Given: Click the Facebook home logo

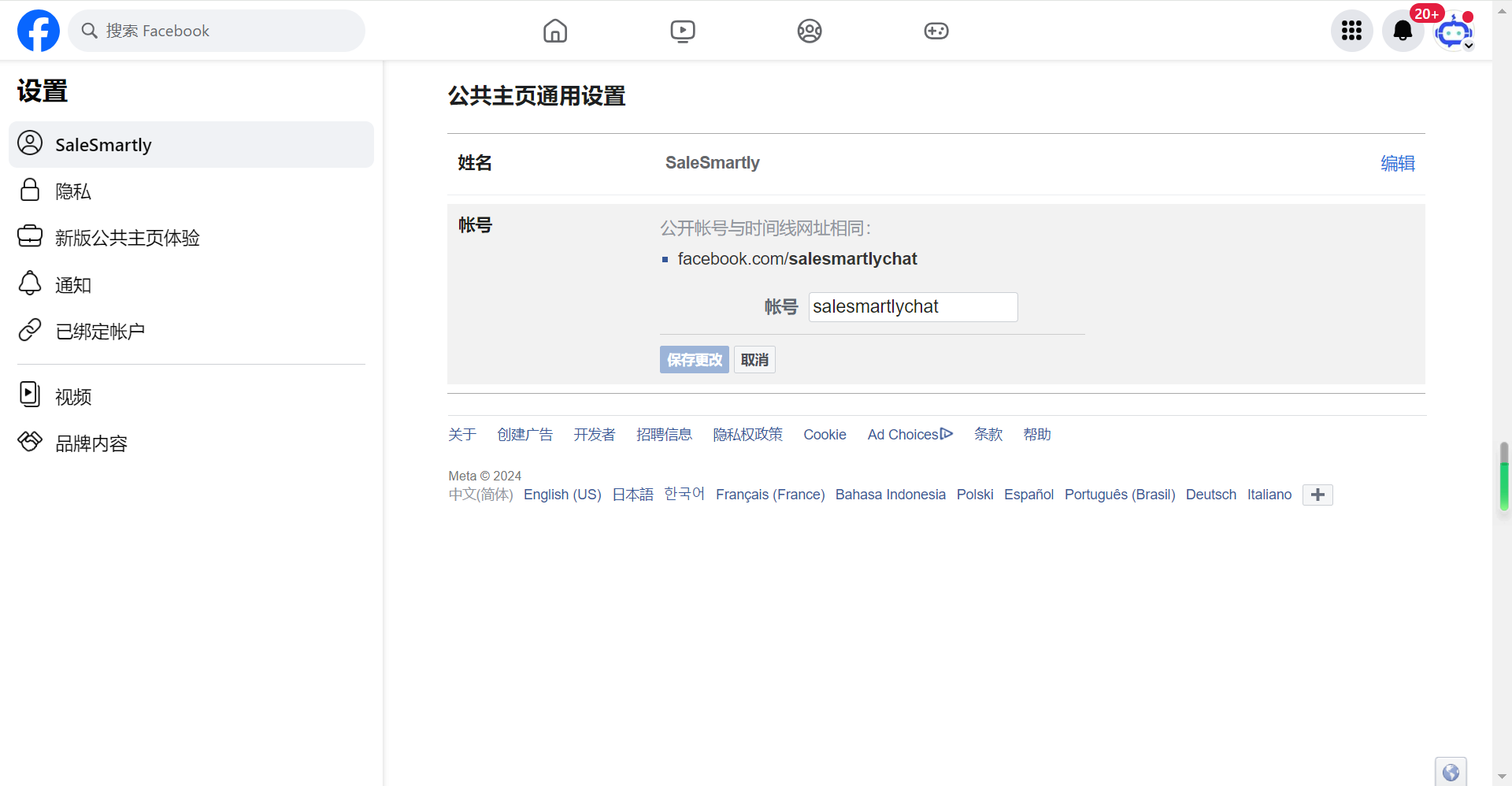Looking at the screenshot, I should pos(38,30).
